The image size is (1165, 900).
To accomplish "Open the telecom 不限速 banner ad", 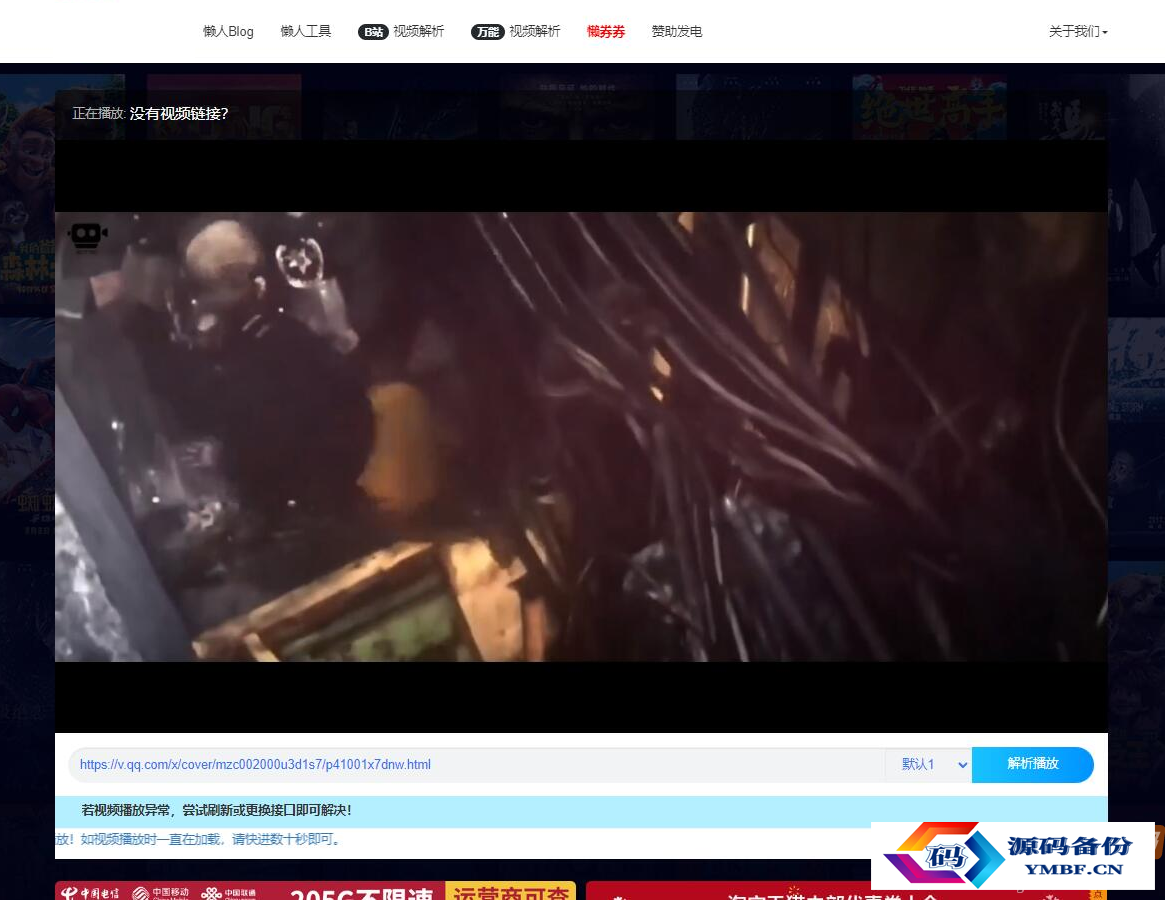I will 316,890.
